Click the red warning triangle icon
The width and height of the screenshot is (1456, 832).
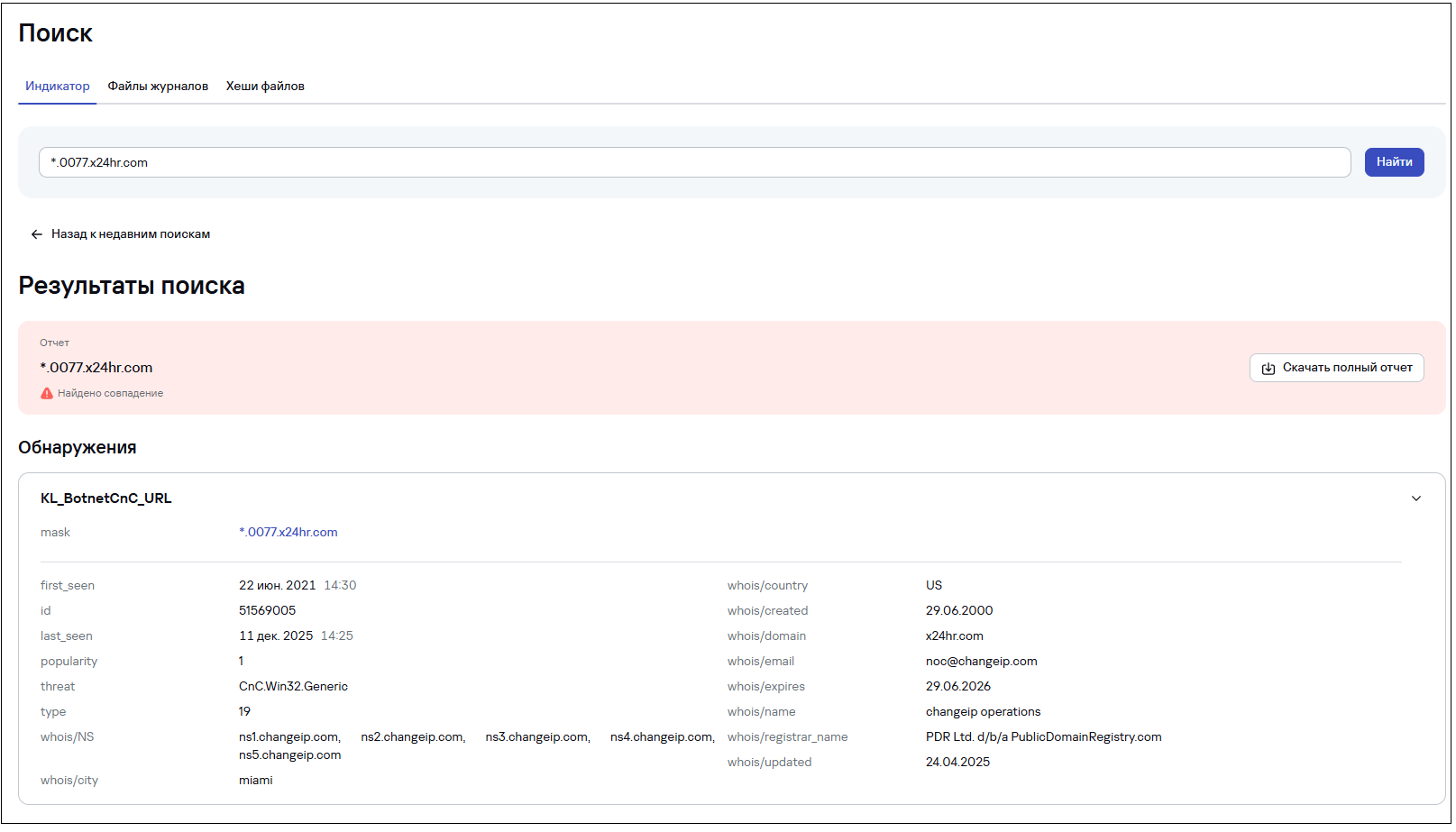tap(47, 394)
